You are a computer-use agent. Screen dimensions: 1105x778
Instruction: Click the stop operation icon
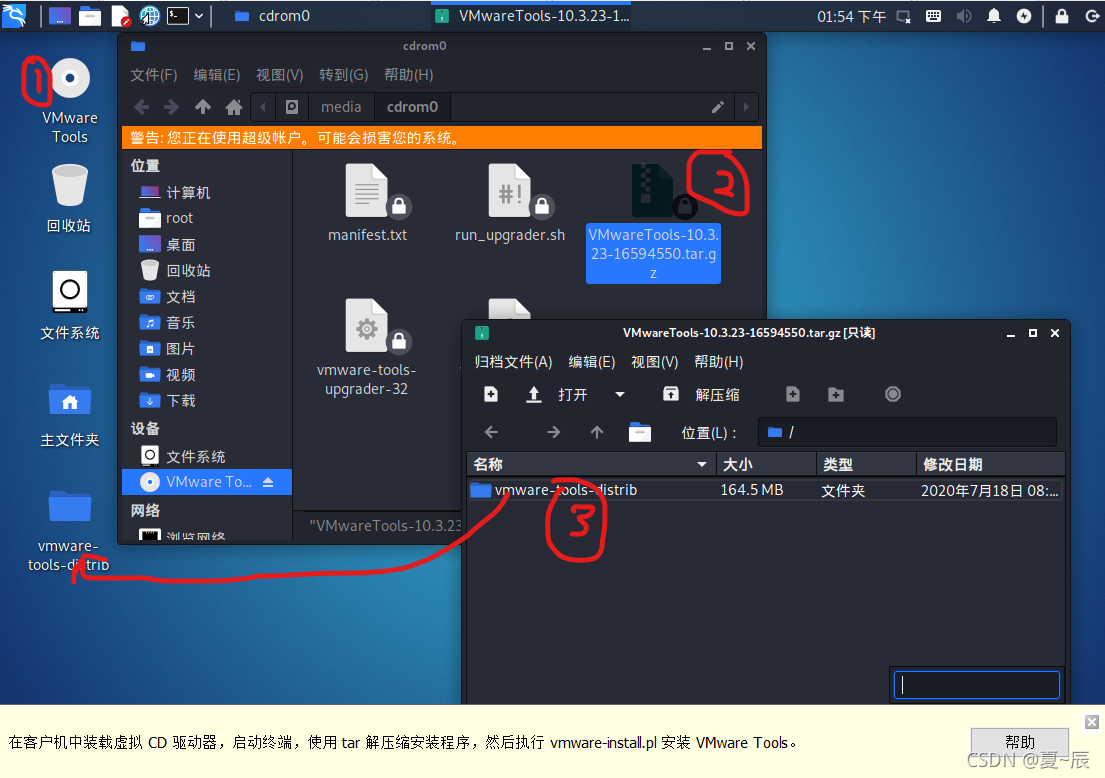pos(893,395)
